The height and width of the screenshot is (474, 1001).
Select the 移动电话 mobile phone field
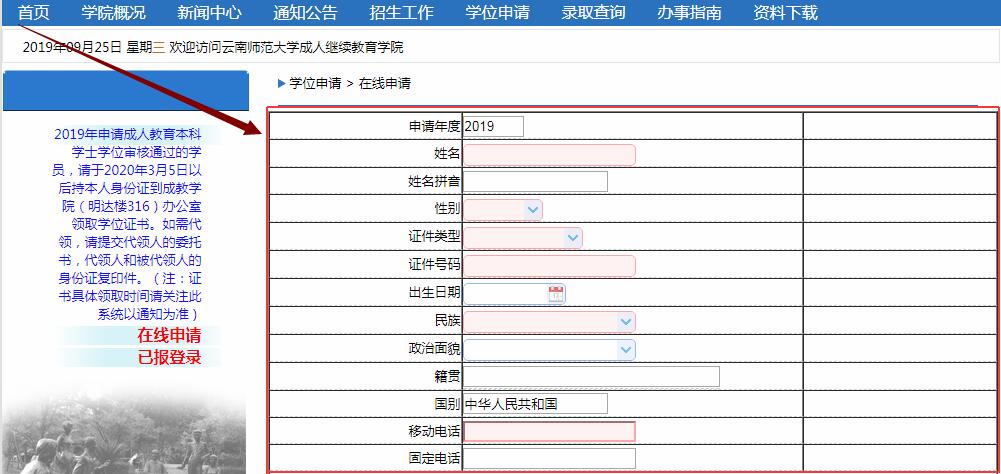pyautogui.click(x=550, y=432)
